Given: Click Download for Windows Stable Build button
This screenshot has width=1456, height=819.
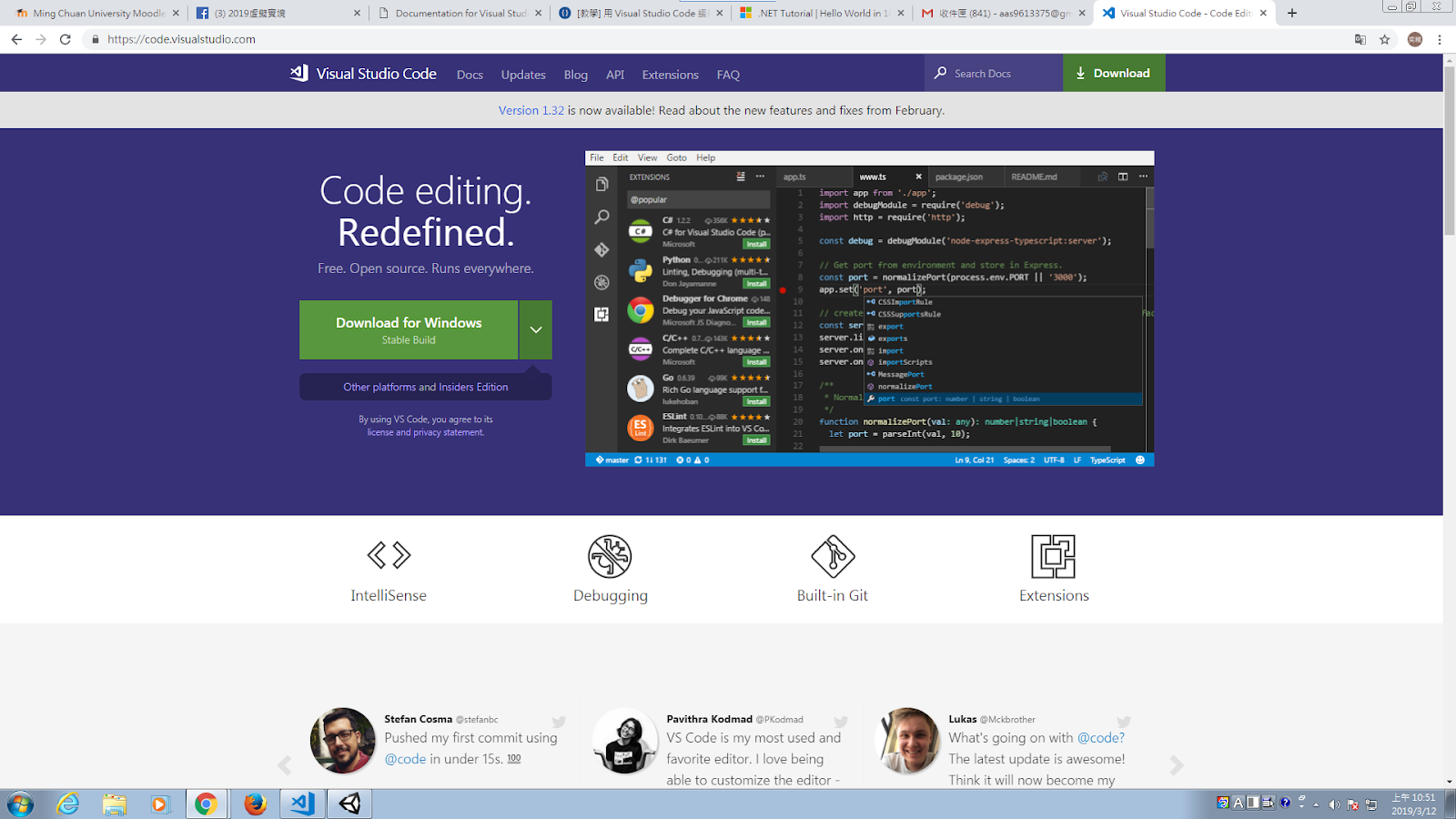Looking at the screenshot, I should pyautogui.click(x=409, y=330).
